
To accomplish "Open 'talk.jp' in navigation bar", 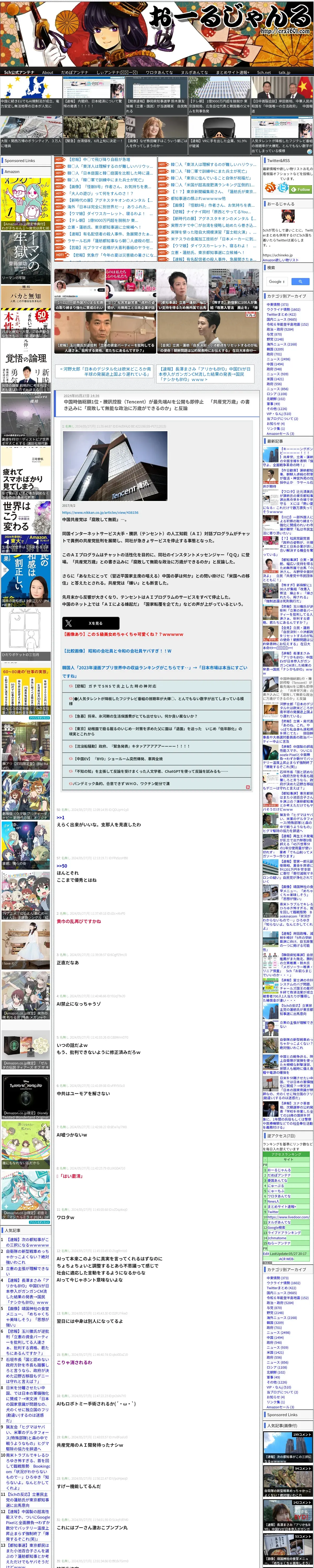I will [284, 72].
